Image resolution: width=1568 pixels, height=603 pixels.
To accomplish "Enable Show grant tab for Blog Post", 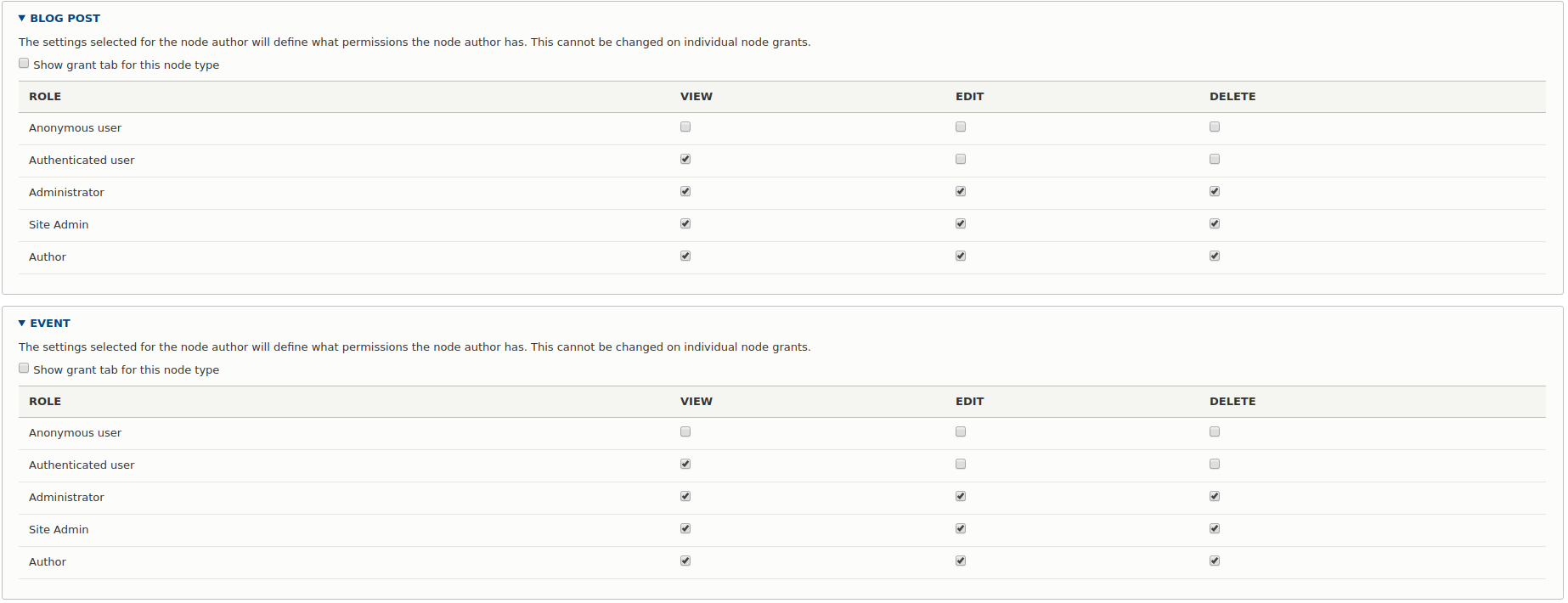I will click(24, 64).
